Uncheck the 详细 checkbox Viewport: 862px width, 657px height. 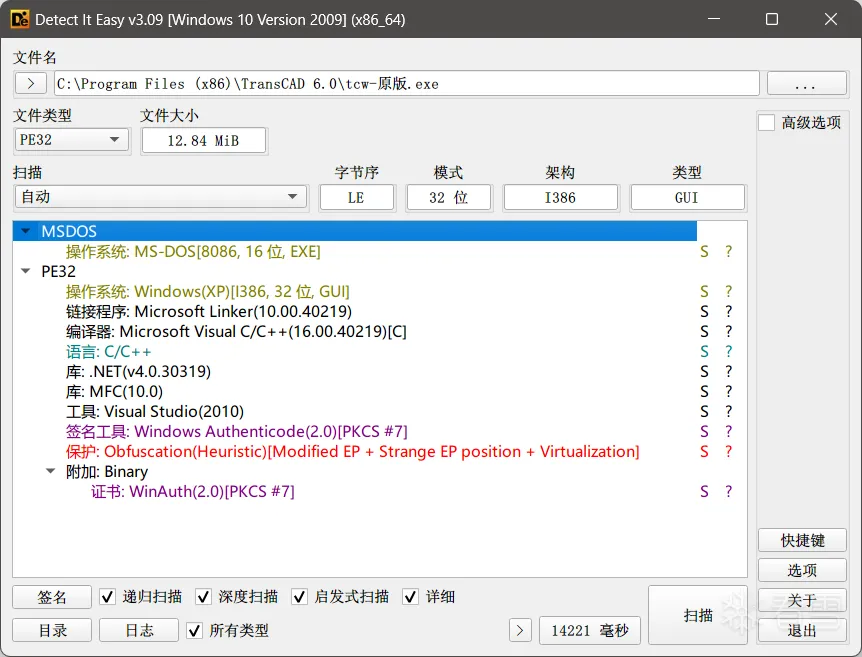[x=411, y=597]
